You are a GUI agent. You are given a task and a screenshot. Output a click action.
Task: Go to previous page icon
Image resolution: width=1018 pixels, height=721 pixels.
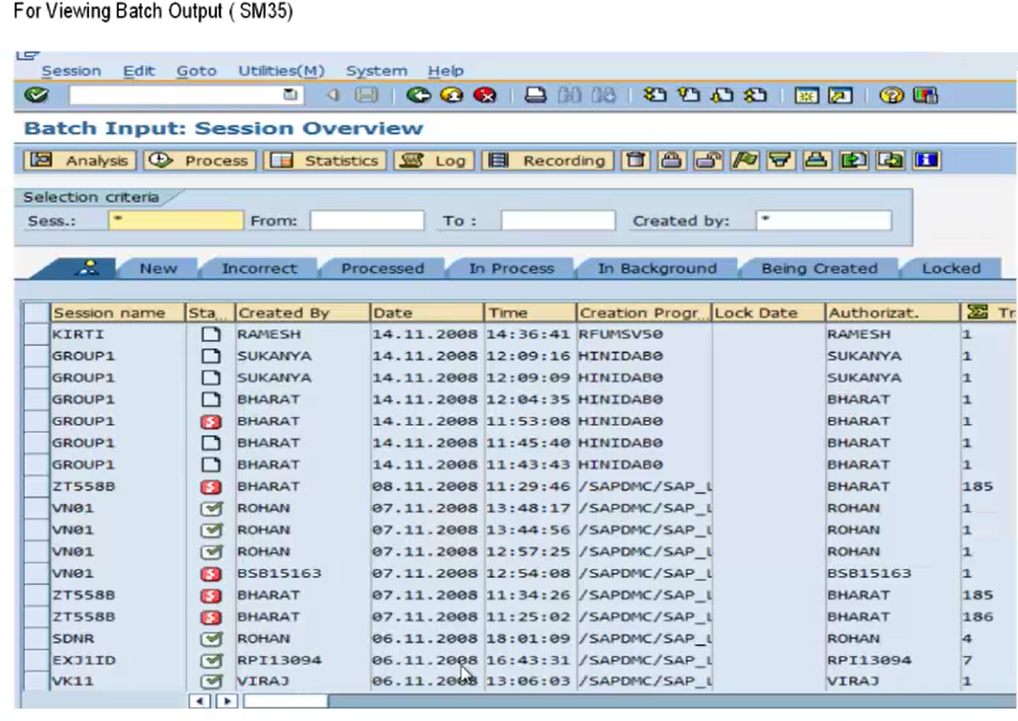pos(689,95)
